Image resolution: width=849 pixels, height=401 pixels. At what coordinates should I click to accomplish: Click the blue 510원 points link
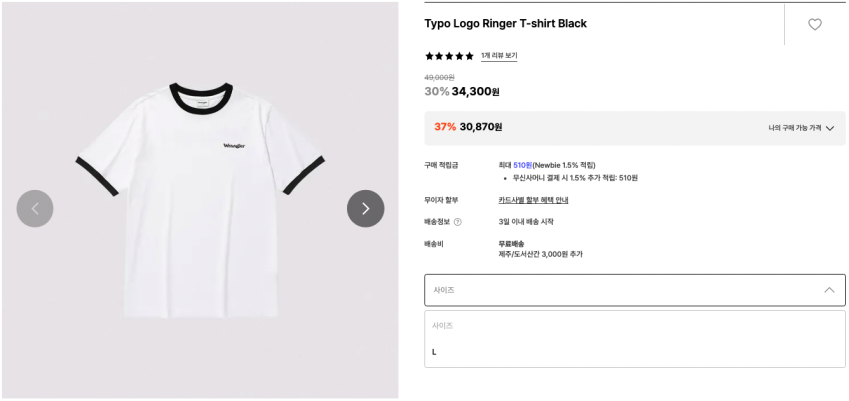(x=522, y=165)
